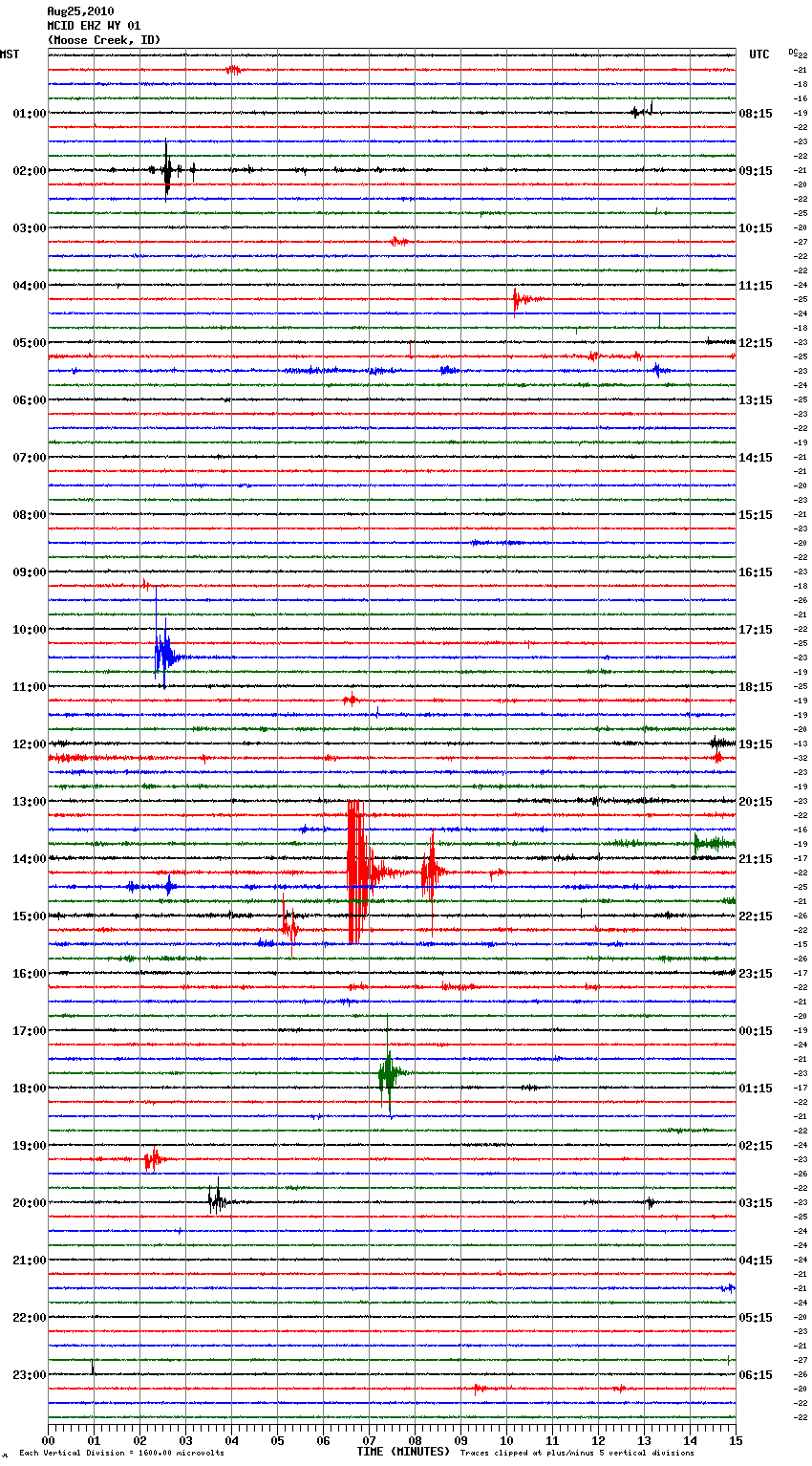812x1466 pixels.
Task: Click the MST timezone header
Action: 10,54
